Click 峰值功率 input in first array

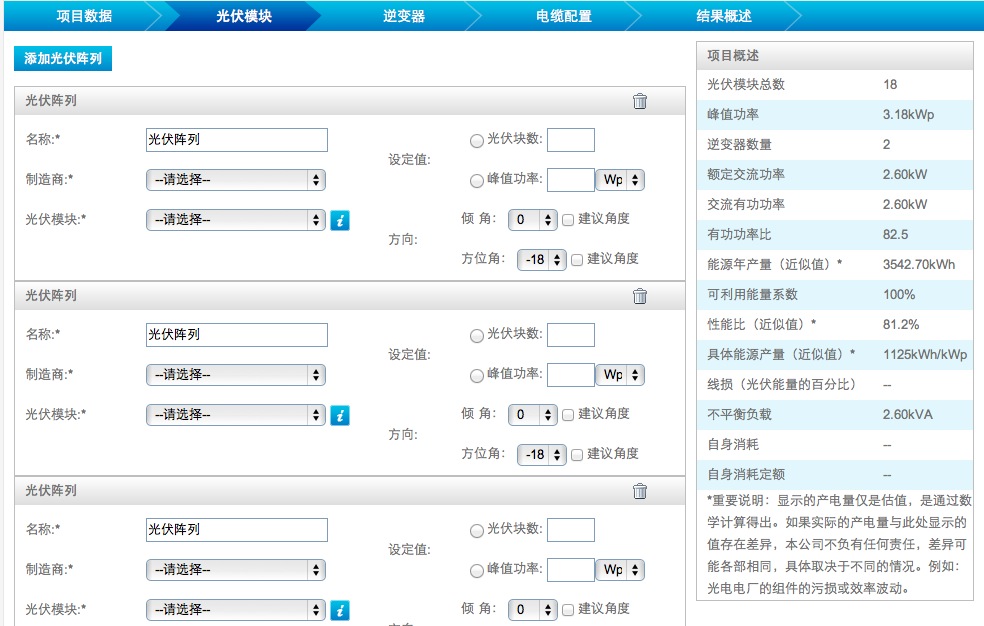tap(570, 180)
